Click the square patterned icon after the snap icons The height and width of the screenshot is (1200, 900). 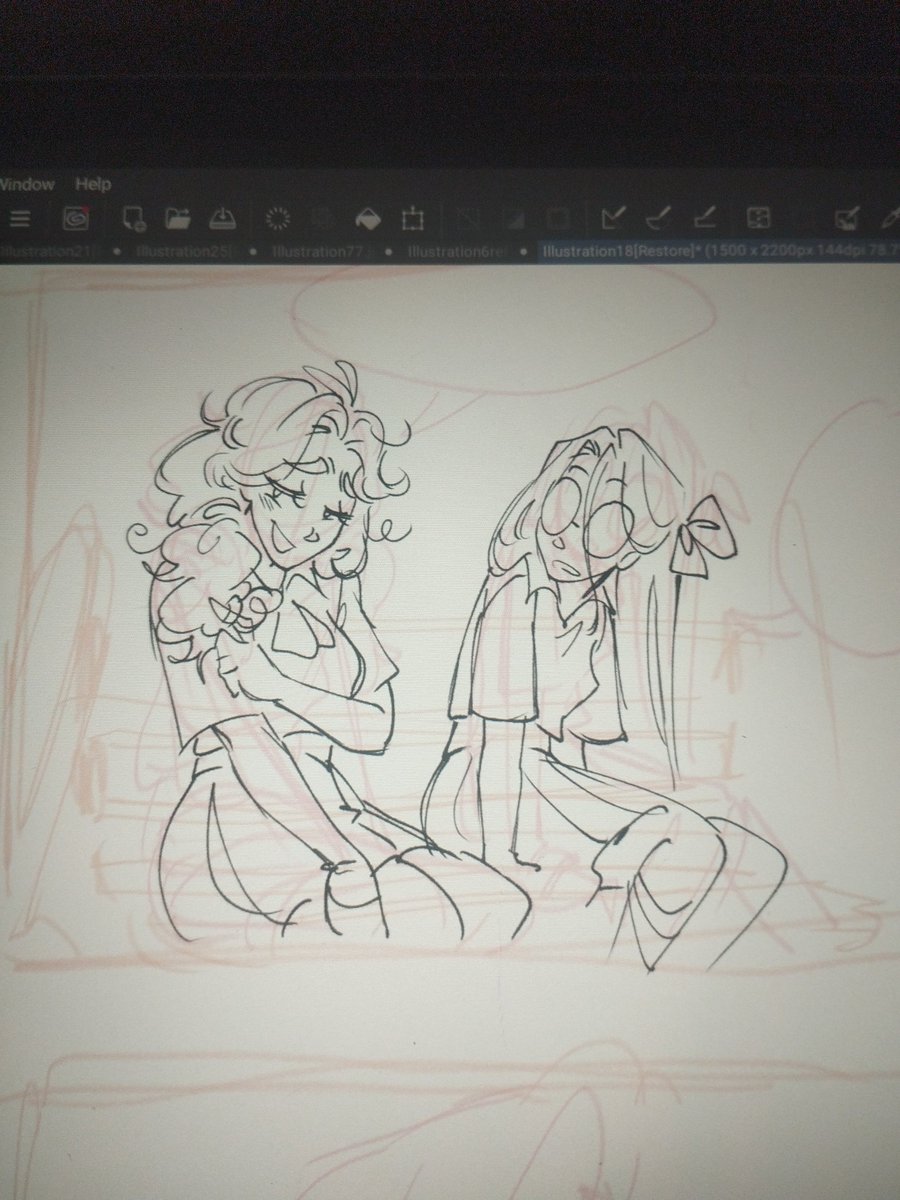[757, 216]
